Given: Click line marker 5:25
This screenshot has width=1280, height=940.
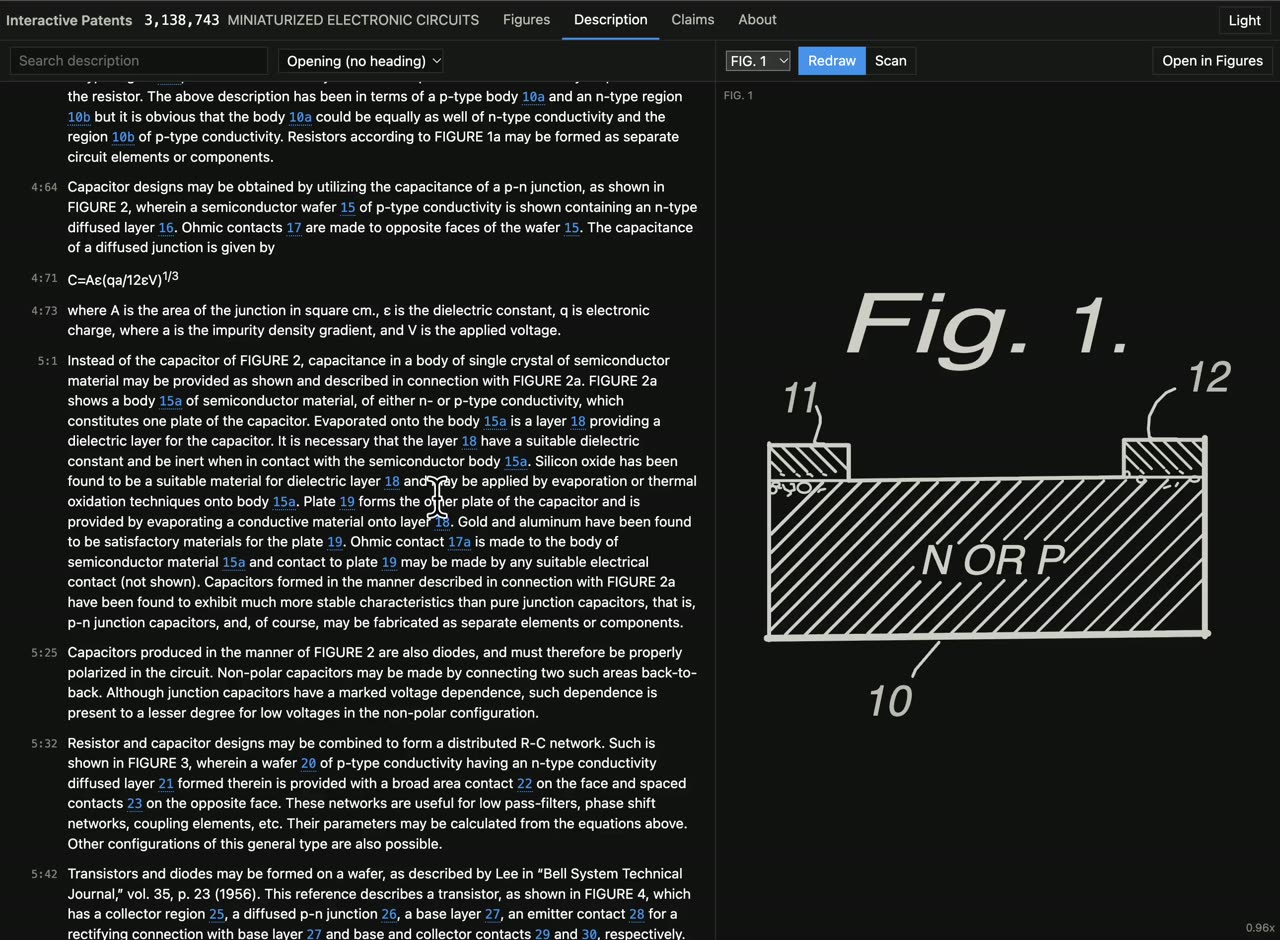Looking at the screenshot, I should [44, 653].
